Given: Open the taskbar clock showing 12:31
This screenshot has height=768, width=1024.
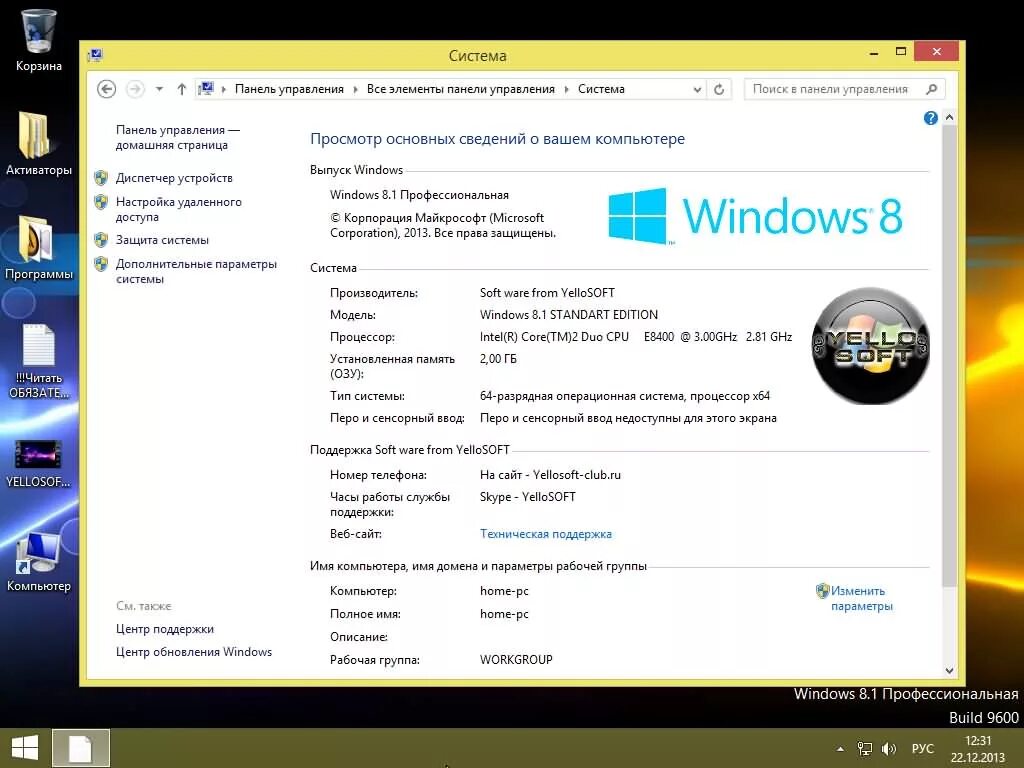Looking at the screenshot, I should (978, 749).
